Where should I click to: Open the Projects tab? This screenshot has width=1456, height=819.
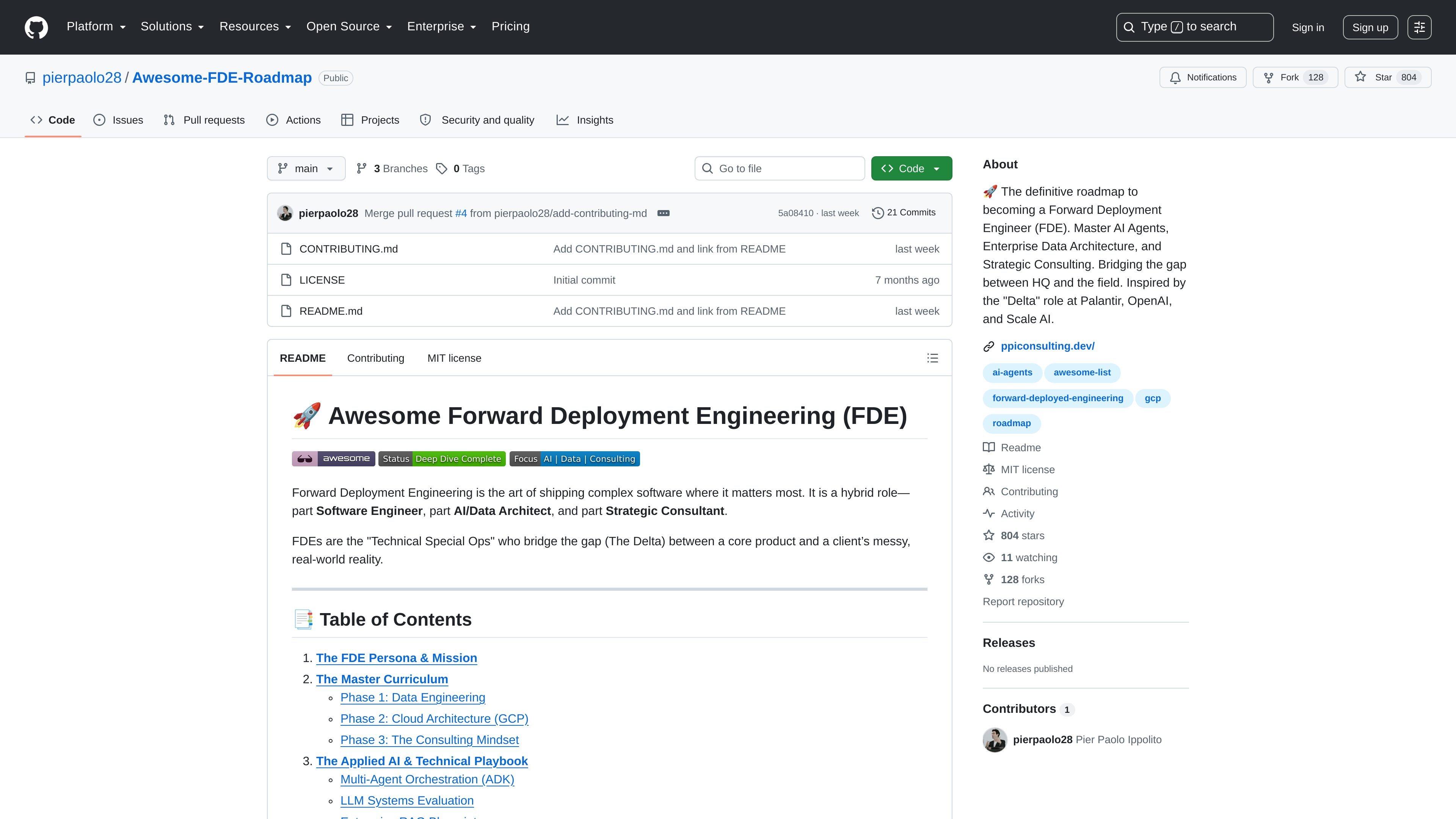370,120
